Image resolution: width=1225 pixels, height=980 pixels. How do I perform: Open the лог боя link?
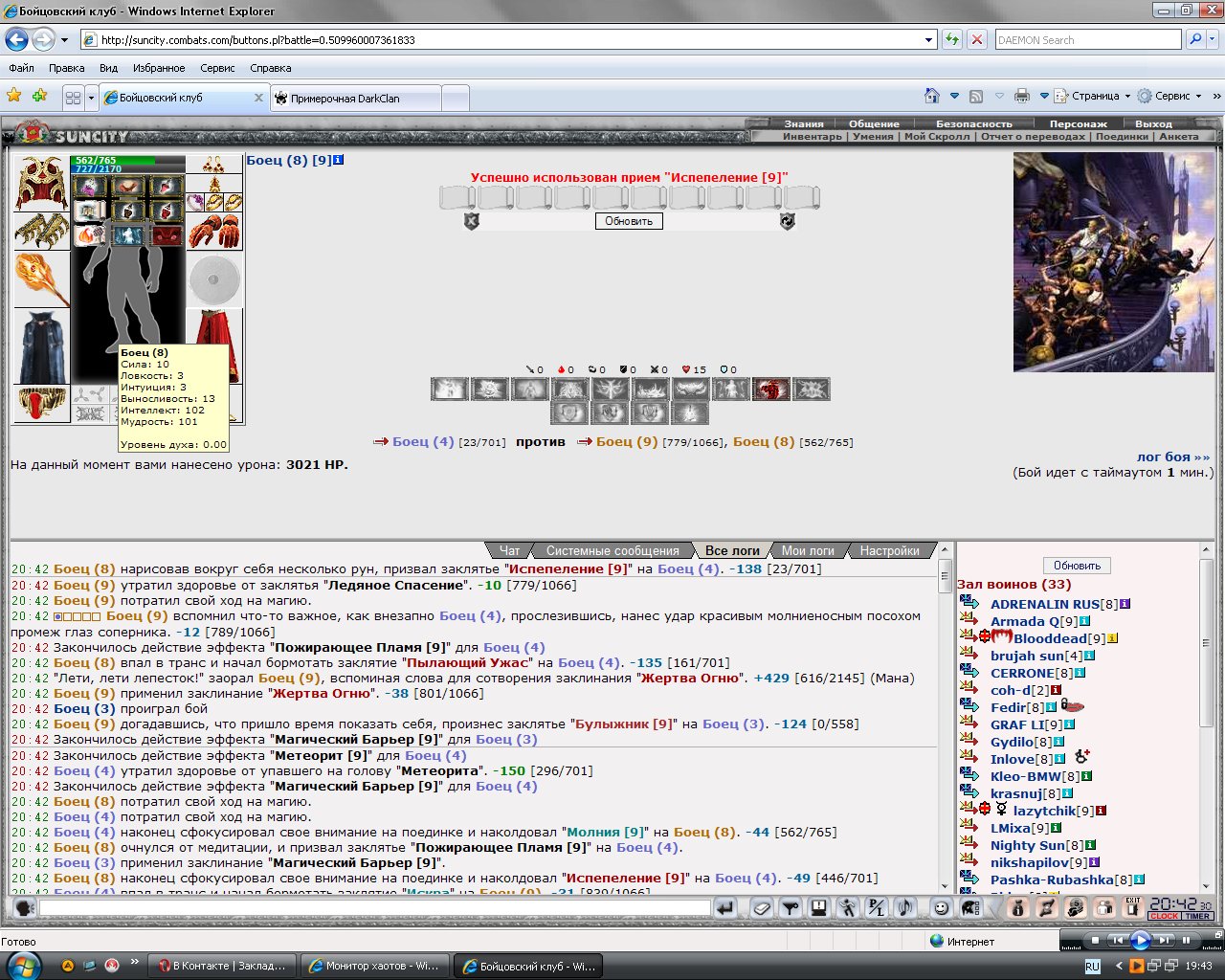[1173, 457]
